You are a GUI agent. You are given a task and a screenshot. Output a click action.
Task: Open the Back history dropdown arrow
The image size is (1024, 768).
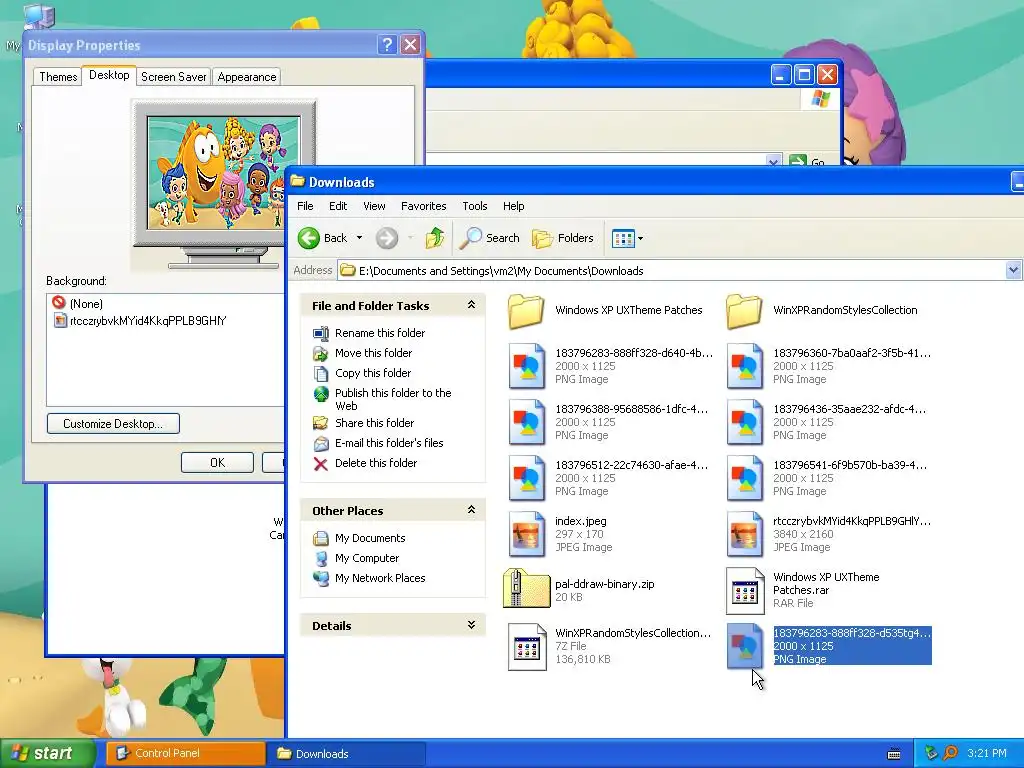click(359, 238)
